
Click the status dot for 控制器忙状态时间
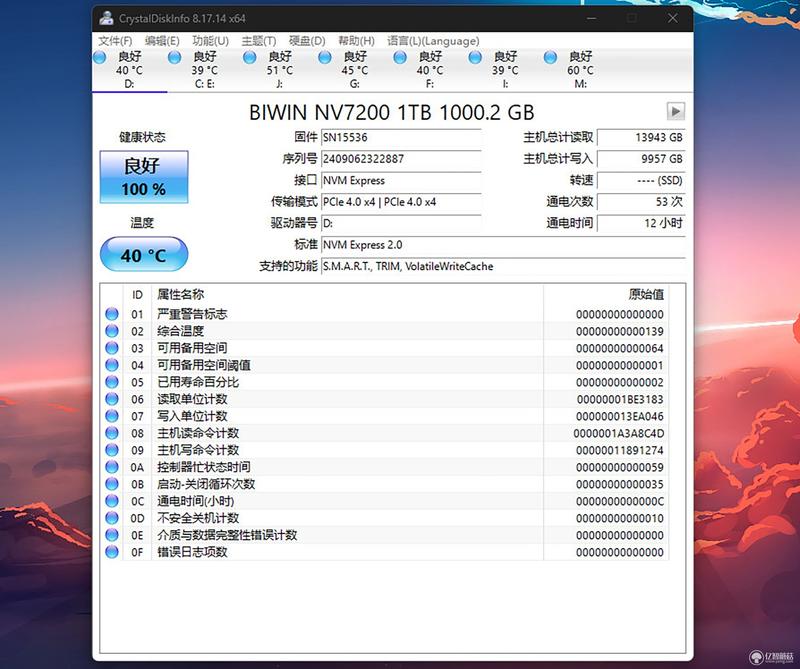click(x=112, y=467)
